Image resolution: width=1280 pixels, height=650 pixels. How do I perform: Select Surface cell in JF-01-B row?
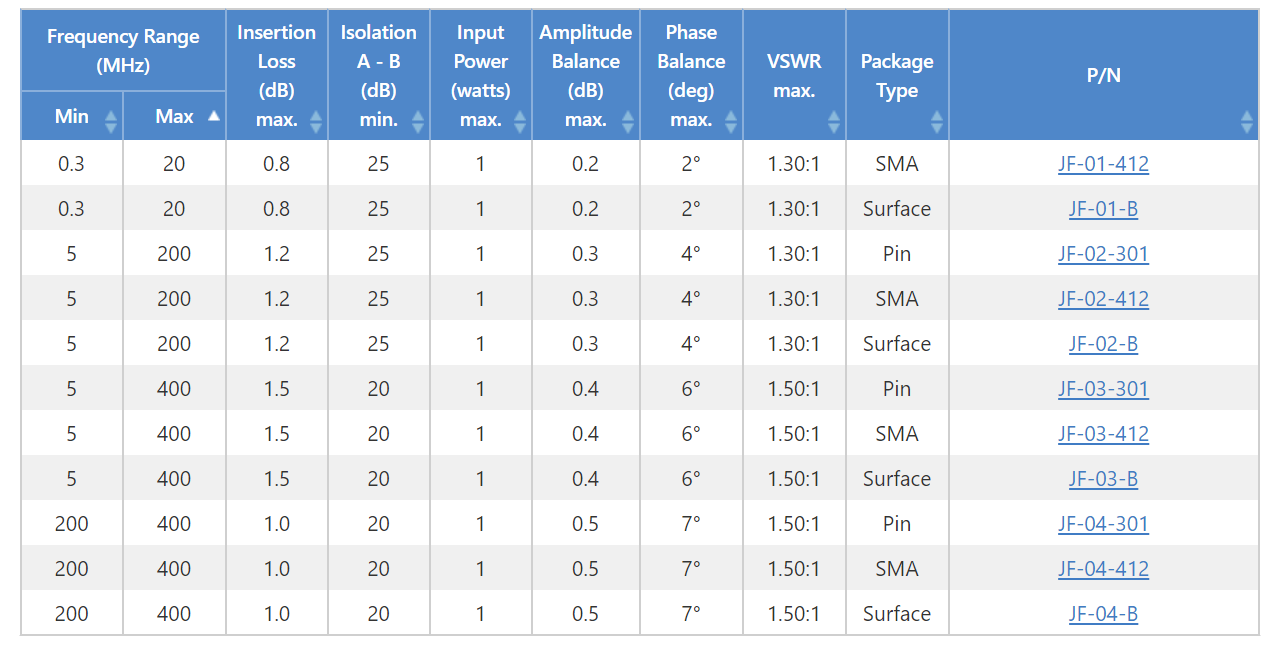coord(897,209)
